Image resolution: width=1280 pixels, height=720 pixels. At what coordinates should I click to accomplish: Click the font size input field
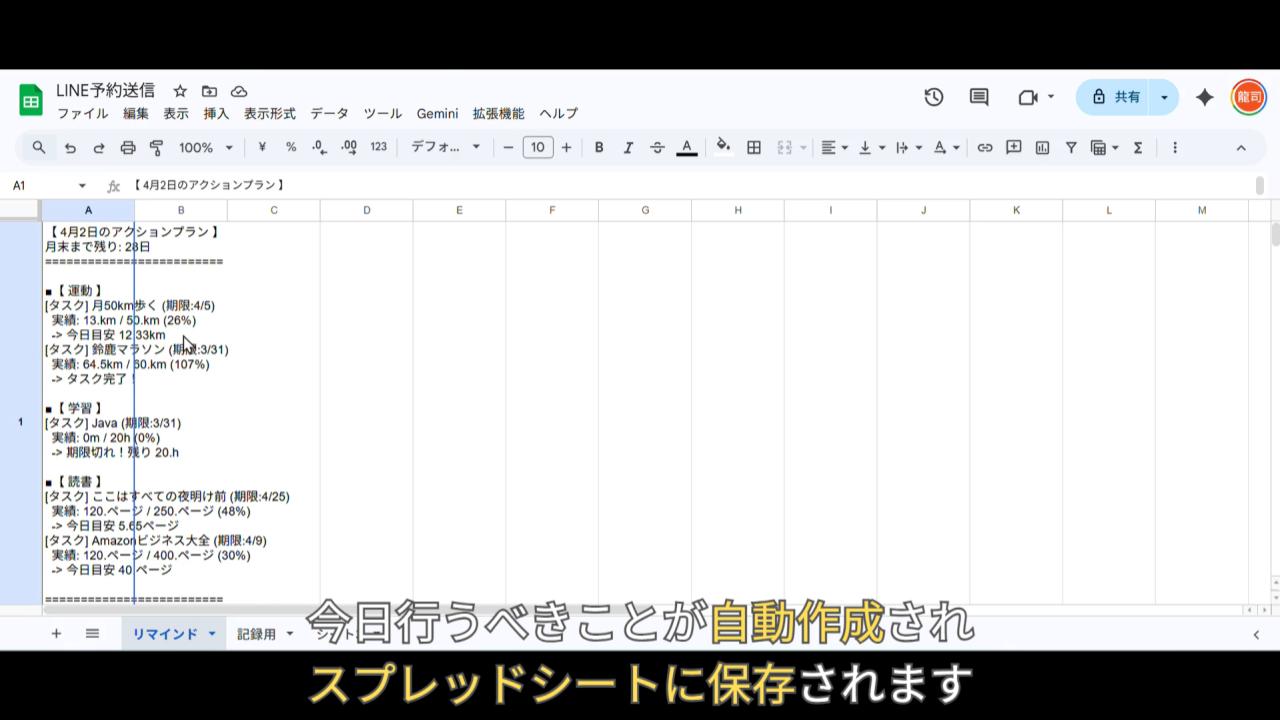tap(537, 148)
